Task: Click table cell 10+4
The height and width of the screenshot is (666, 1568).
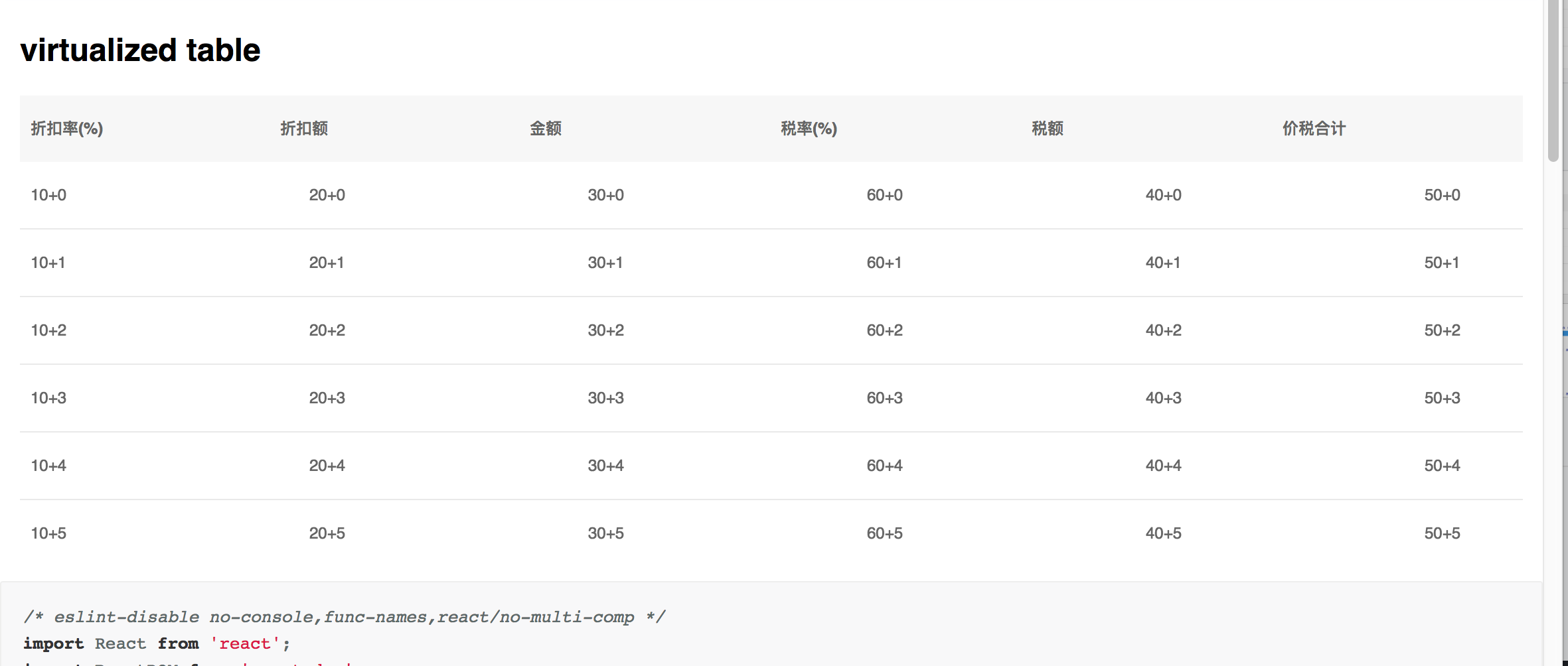Action: pyautogui.click(x=48, y=466)
